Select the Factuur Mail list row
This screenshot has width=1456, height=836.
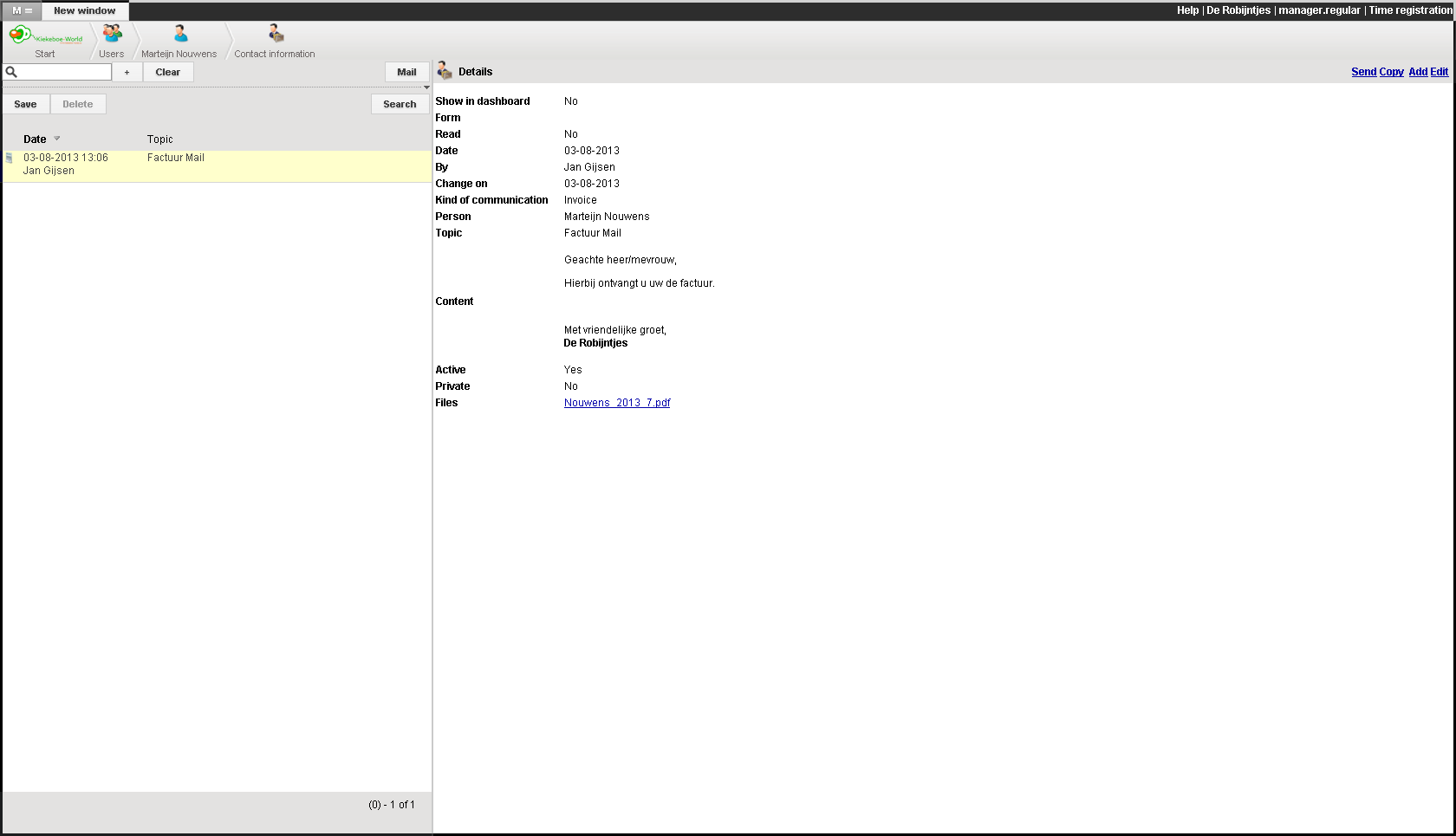[217, 165]
